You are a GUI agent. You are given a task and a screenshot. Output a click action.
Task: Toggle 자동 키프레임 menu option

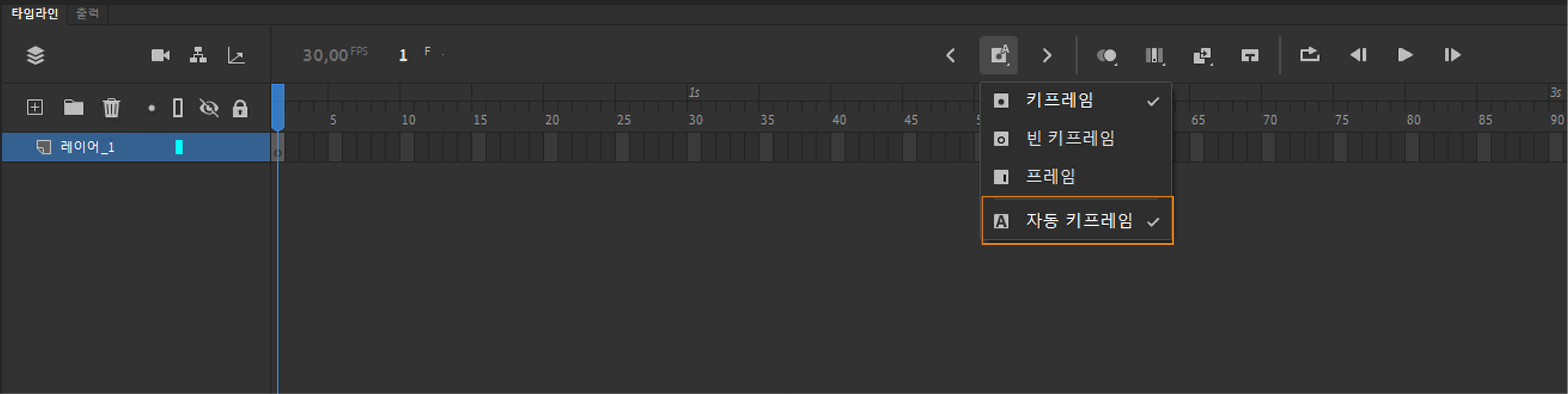(x=1078, y=221)
